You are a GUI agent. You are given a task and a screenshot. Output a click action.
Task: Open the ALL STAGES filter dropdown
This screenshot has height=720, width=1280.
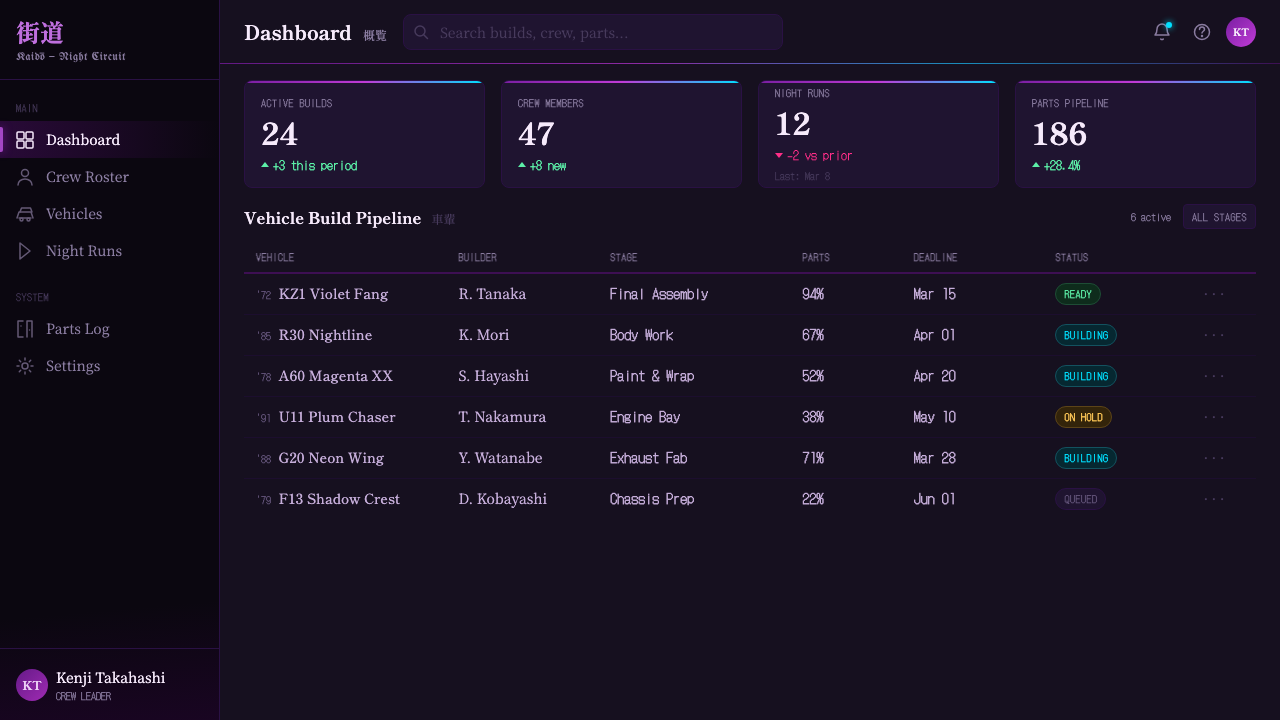tap(1219, 217)
